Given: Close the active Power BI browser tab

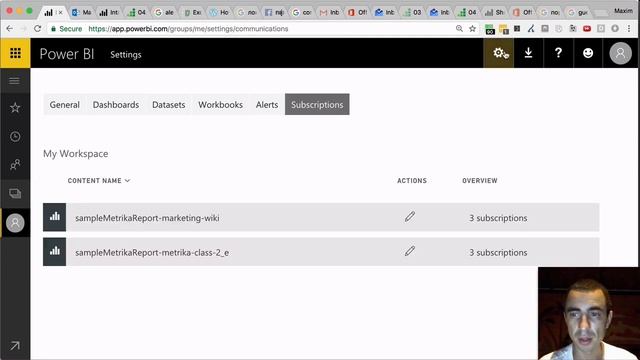Looking at the screenshot, I should click(x=60, y=13).
